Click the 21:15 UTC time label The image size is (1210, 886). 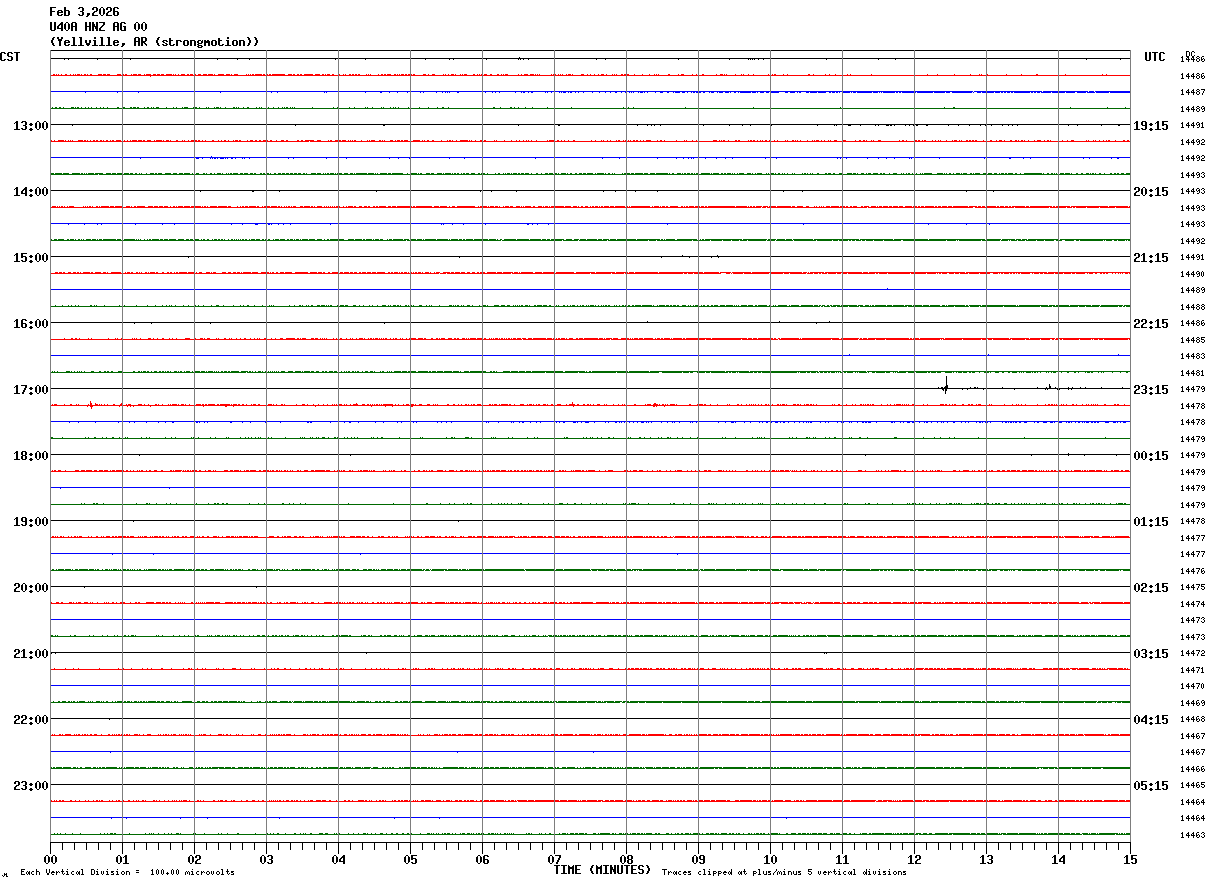click(x=1151, y=258)
